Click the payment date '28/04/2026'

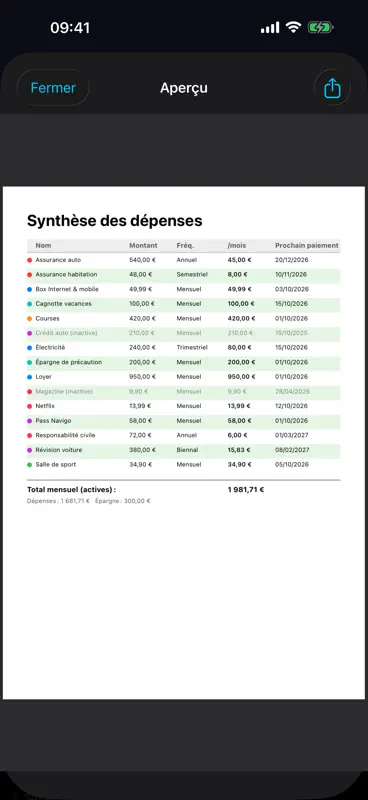(291, 391)
